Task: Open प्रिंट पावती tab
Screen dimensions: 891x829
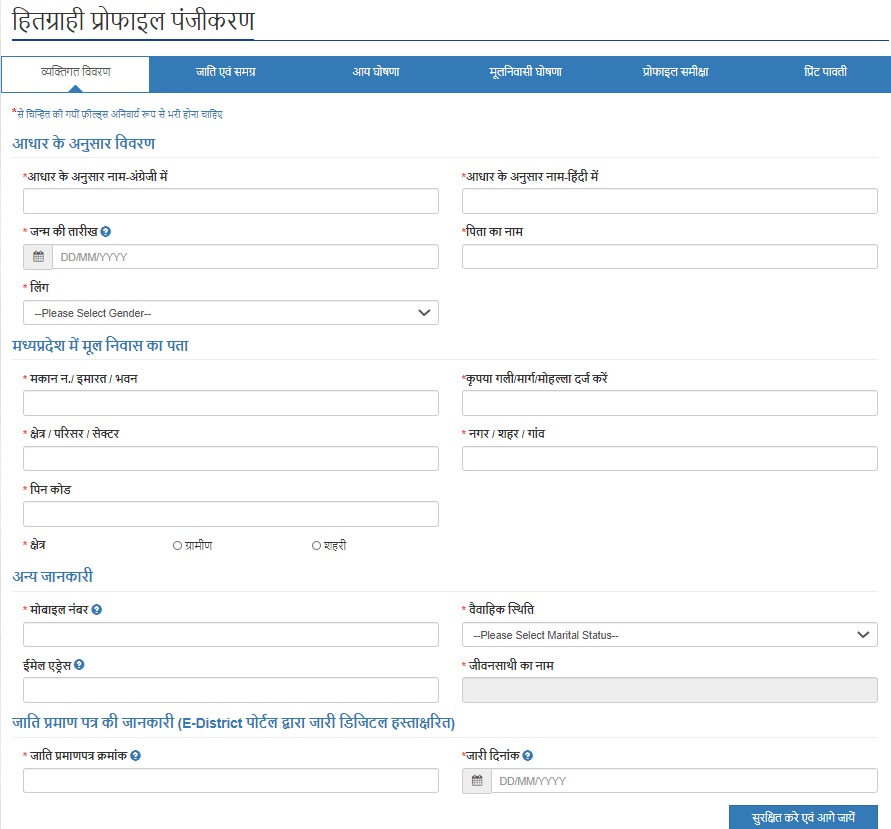Action: (x=825, y=73)
